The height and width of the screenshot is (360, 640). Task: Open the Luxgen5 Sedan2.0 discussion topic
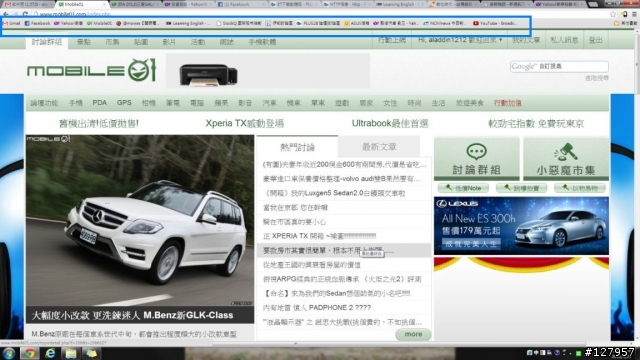[335, 193]
